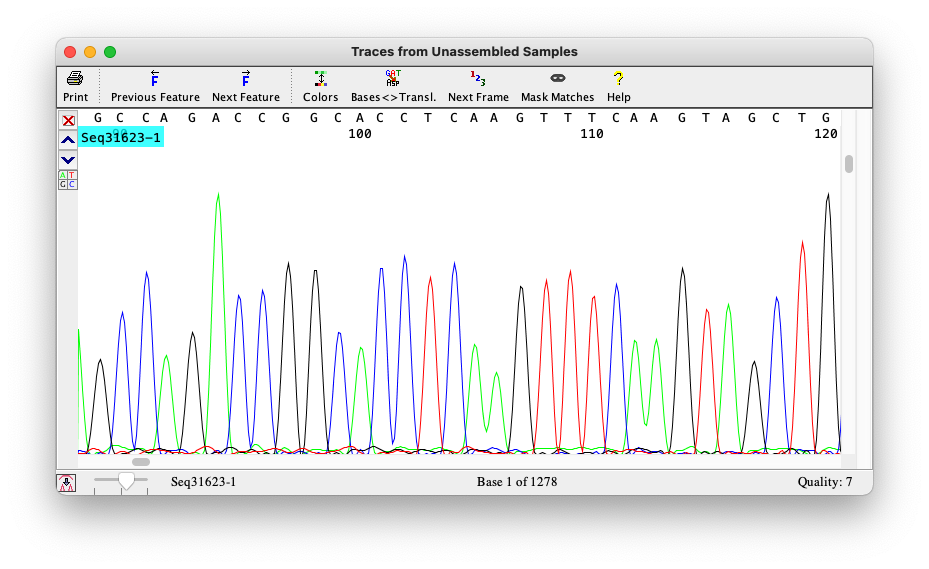This screenshot has width=929, height=569.
Task: Click the tall black G peak at right
Action: 828,200
